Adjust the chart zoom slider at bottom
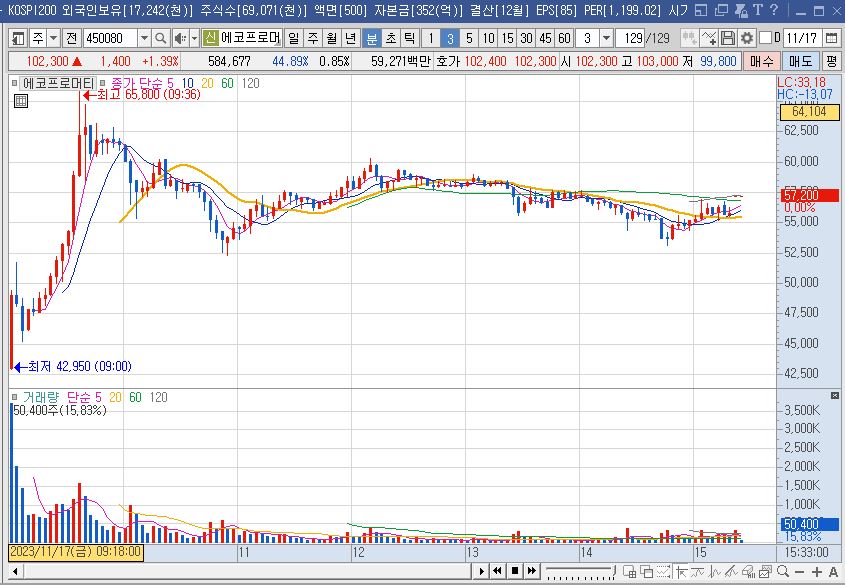Image resolution: width=845 pixels, height=585 pixels. tap(580, 571)
